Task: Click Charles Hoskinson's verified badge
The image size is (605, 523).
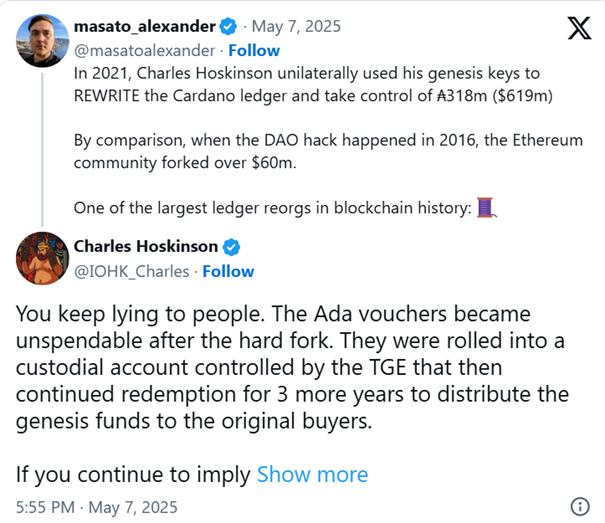Action: [x=231, y=247]
